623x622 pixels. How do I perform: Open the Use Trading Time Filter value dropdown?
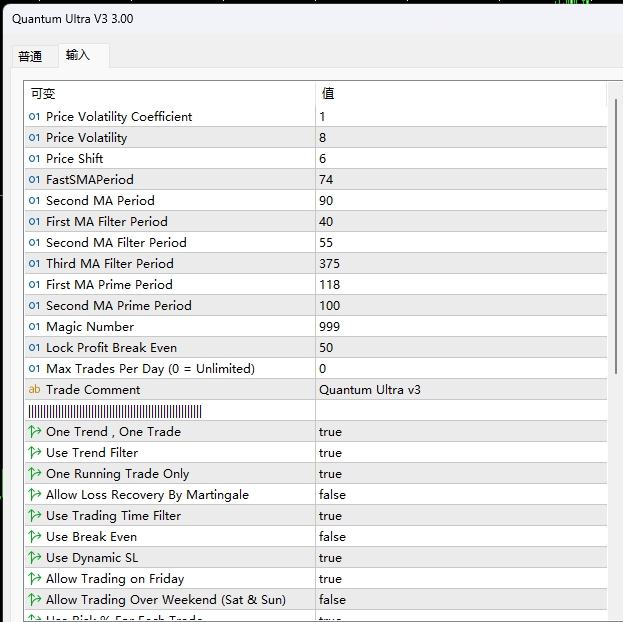(x=460, y=516)
